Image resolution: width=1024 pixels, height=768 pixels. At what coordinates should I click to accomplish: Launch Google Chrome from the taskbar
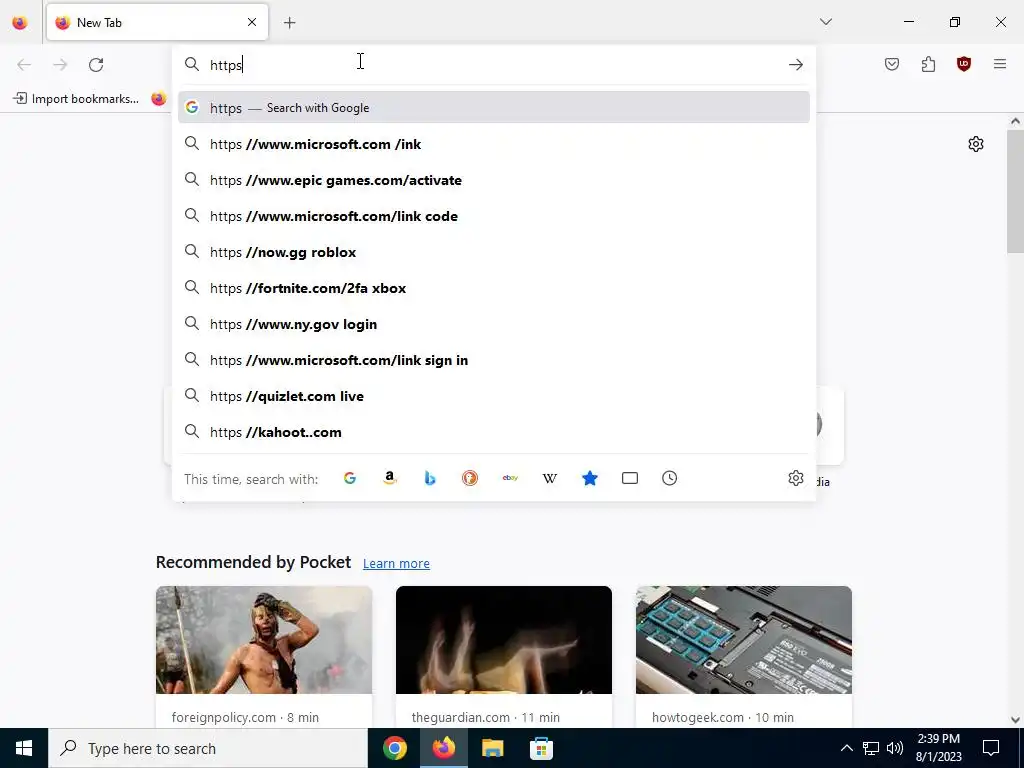click(x=394, y=748)
